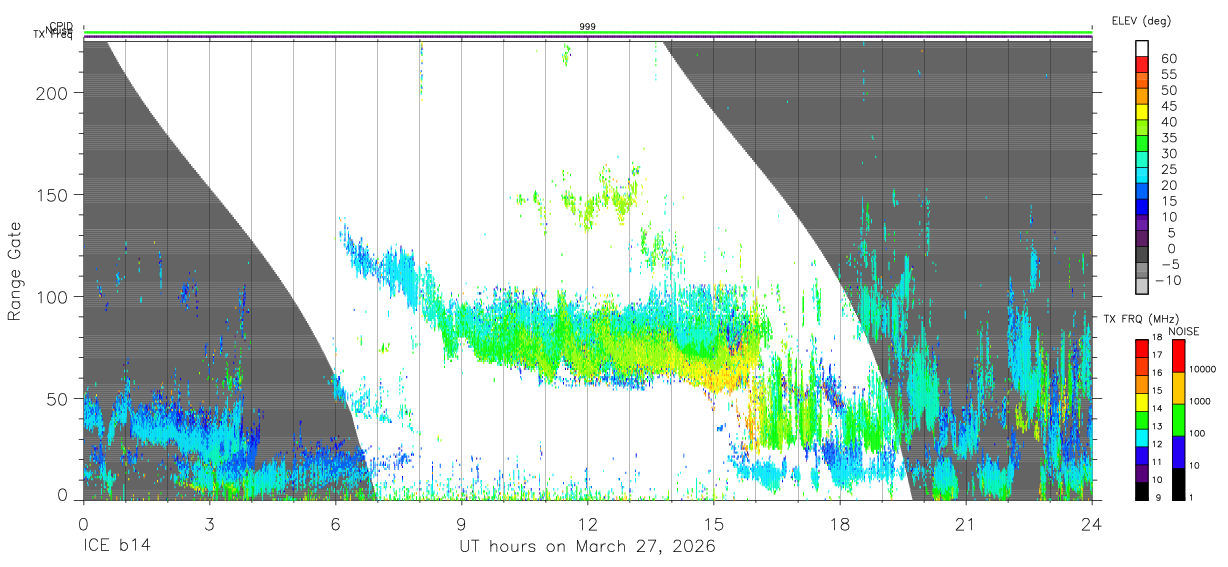The width and height of the screenshot is (1228, 567).
Task: Pick the black bottom segment of TX FRQ bar
Action: [x=1141, y=489]
